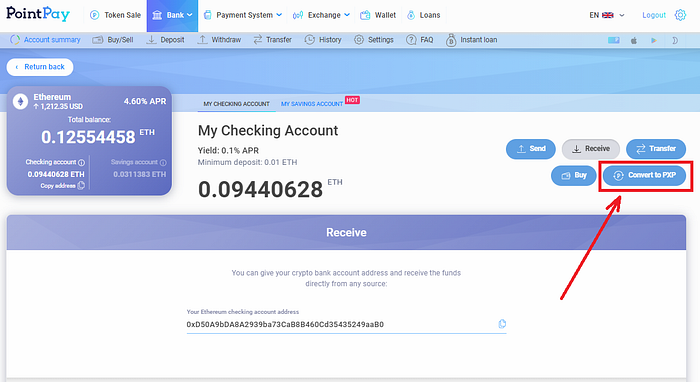700x382 pixels.
Task: Select the My Savings Account tab
Action: (x=312, y=104)
